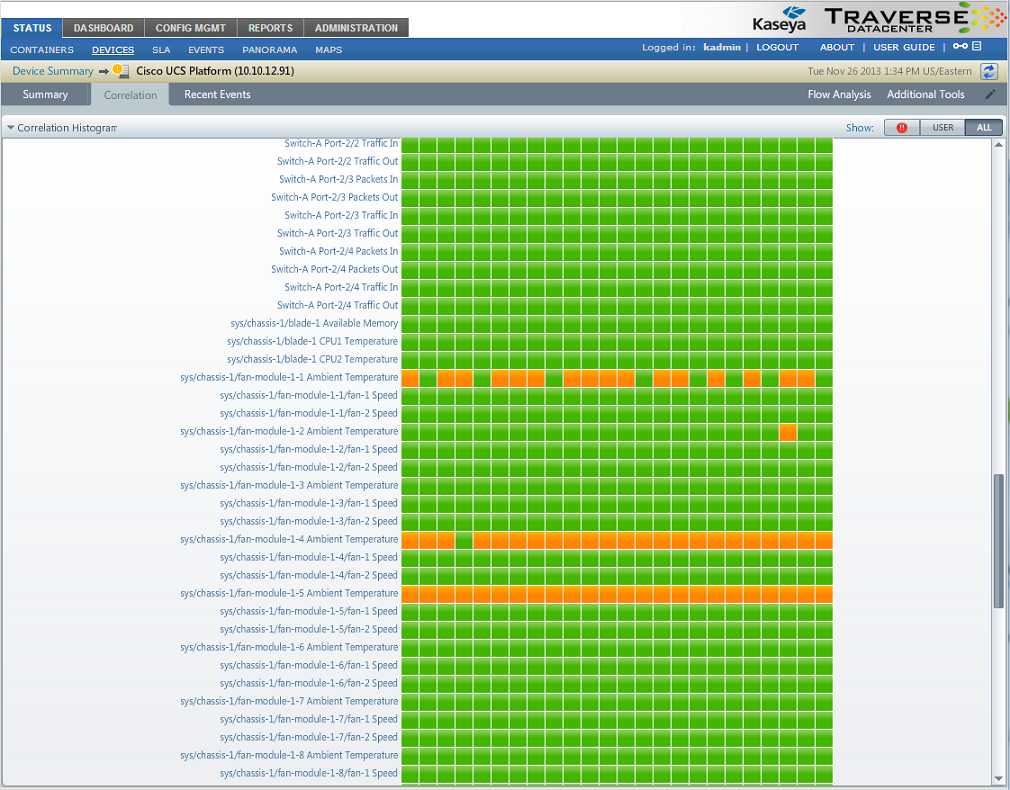
Task: Open the USER GUIDE
Action: coord(903,47)
